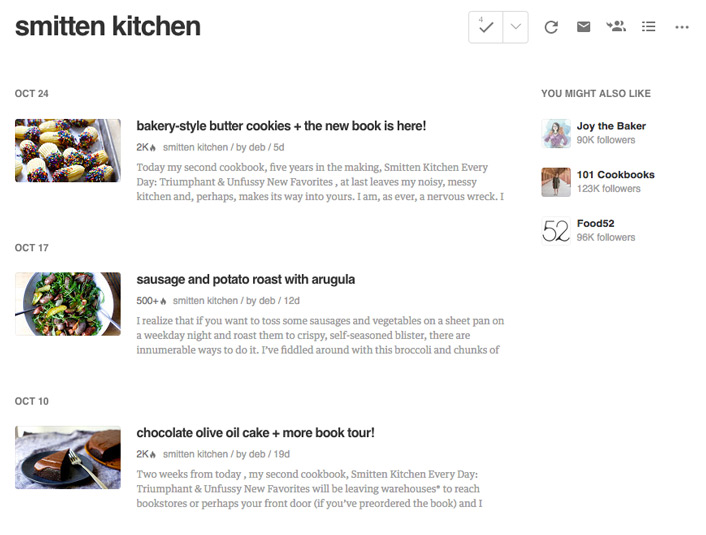706x535 pixels.
Task: Open the mark-as-read dropdown chevron
Action: (516, 27)
